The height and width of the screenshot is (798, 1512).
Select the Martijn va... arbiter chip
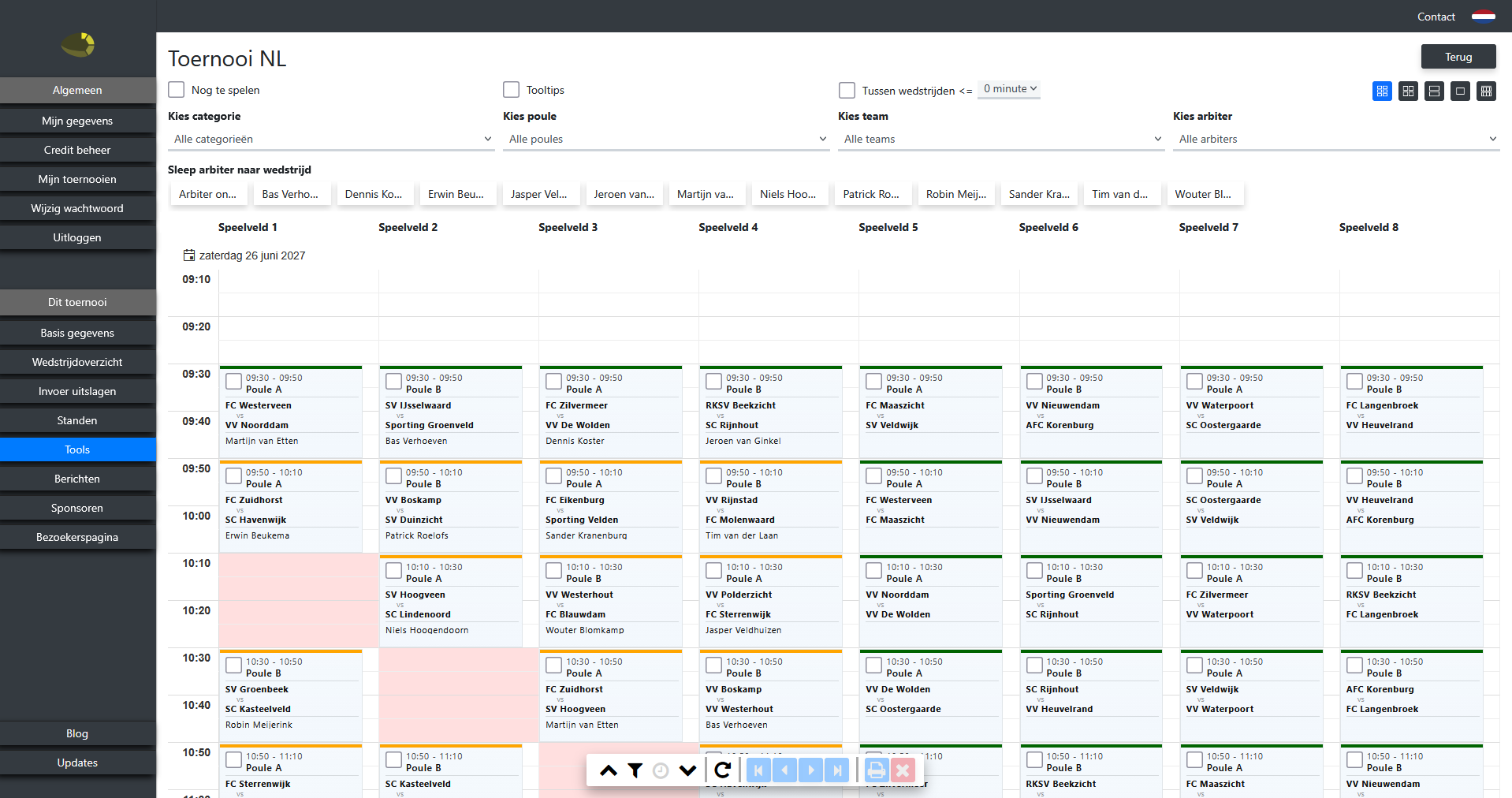[x=706, y=194]
